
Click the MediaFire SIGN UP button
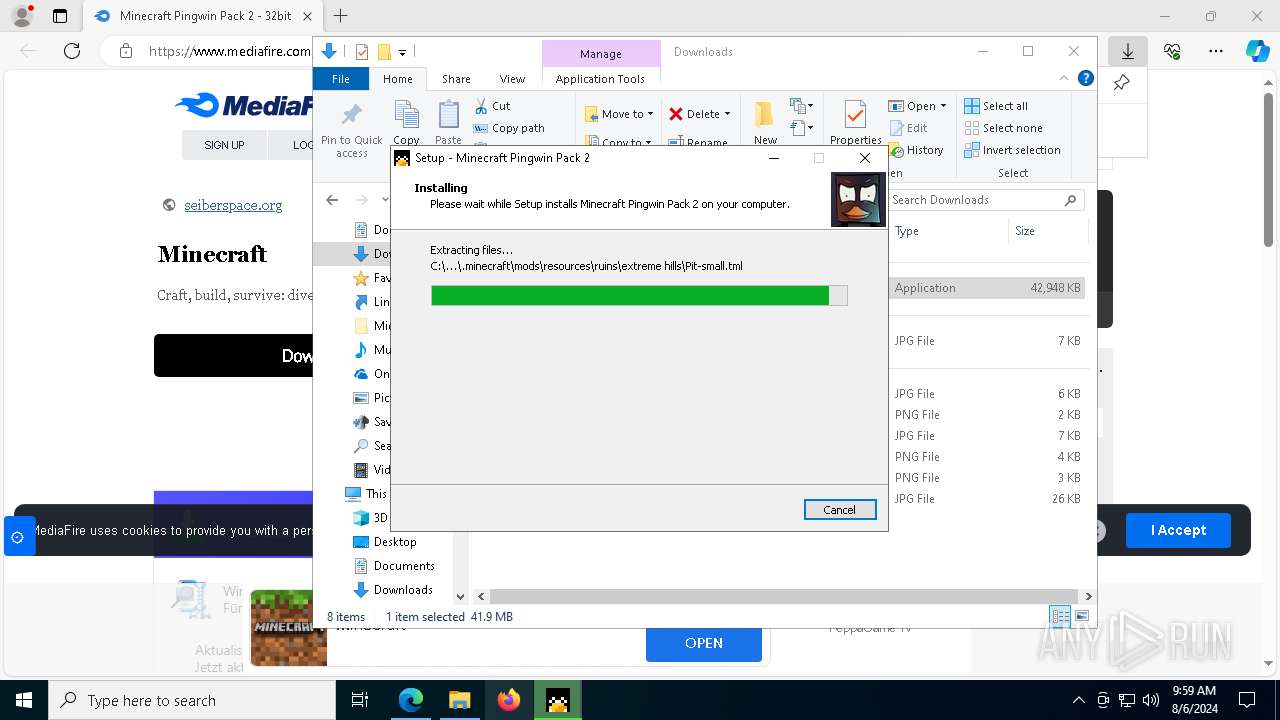point(224,145)
